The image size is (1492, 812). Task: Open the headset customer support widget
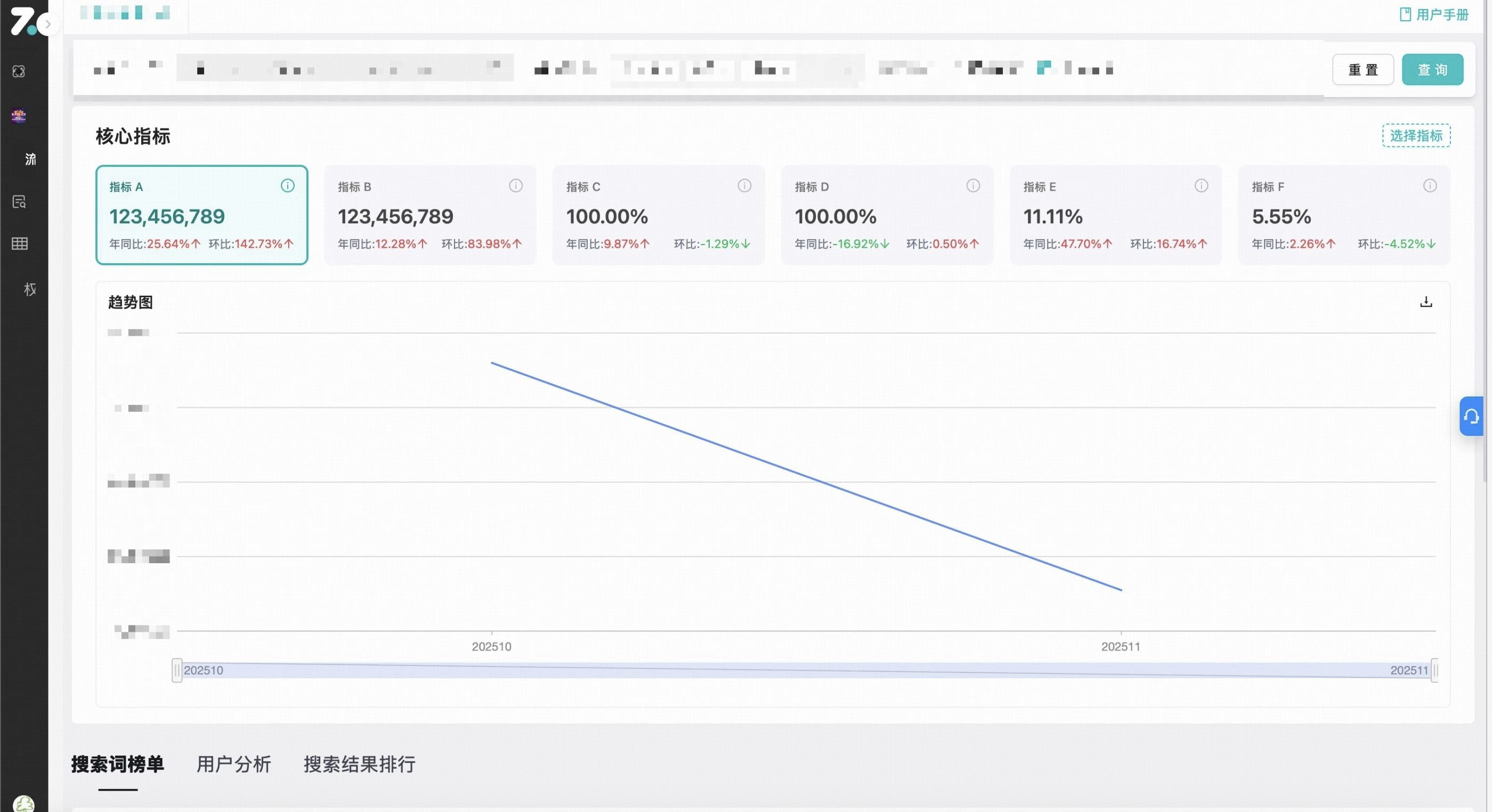[1471, 417]
